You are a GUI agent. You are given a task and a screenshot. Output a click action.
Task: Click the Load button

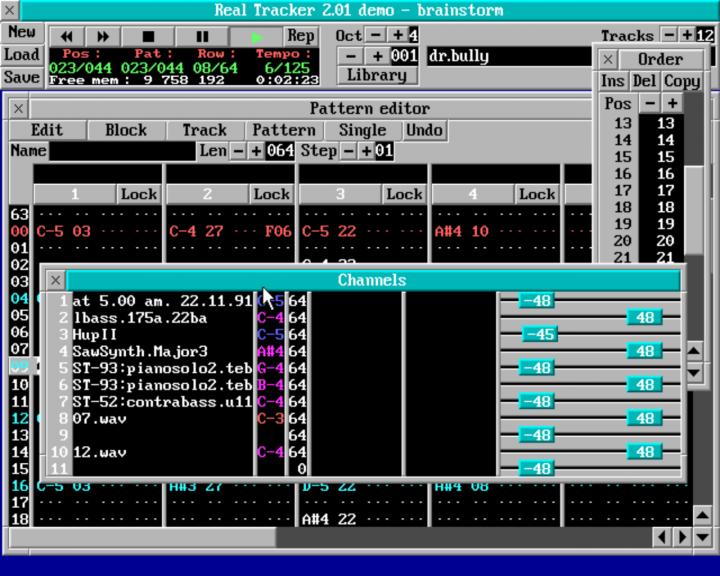click(21, 55)
